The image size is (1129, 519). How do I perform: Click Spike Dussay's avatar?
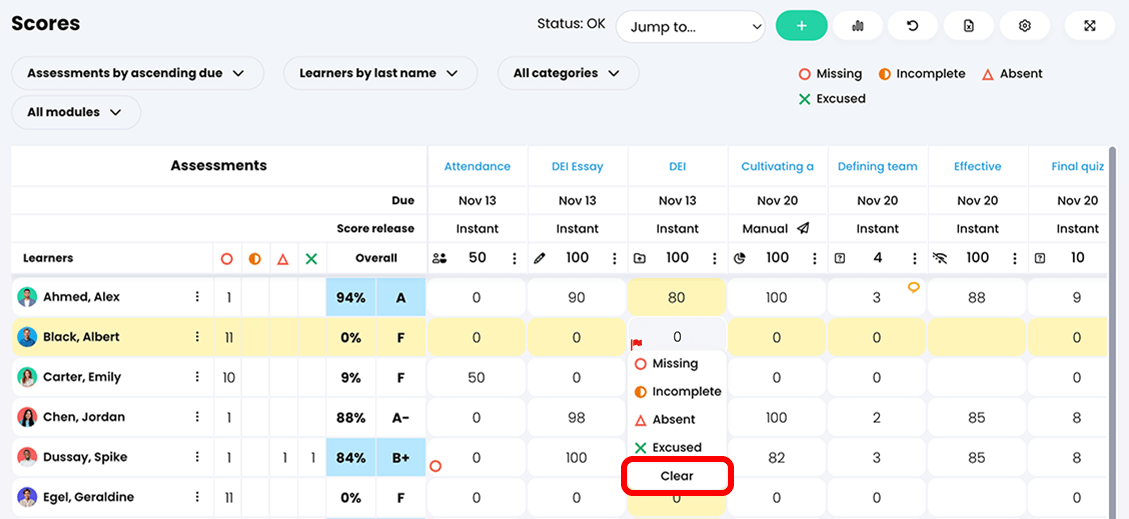27,458
